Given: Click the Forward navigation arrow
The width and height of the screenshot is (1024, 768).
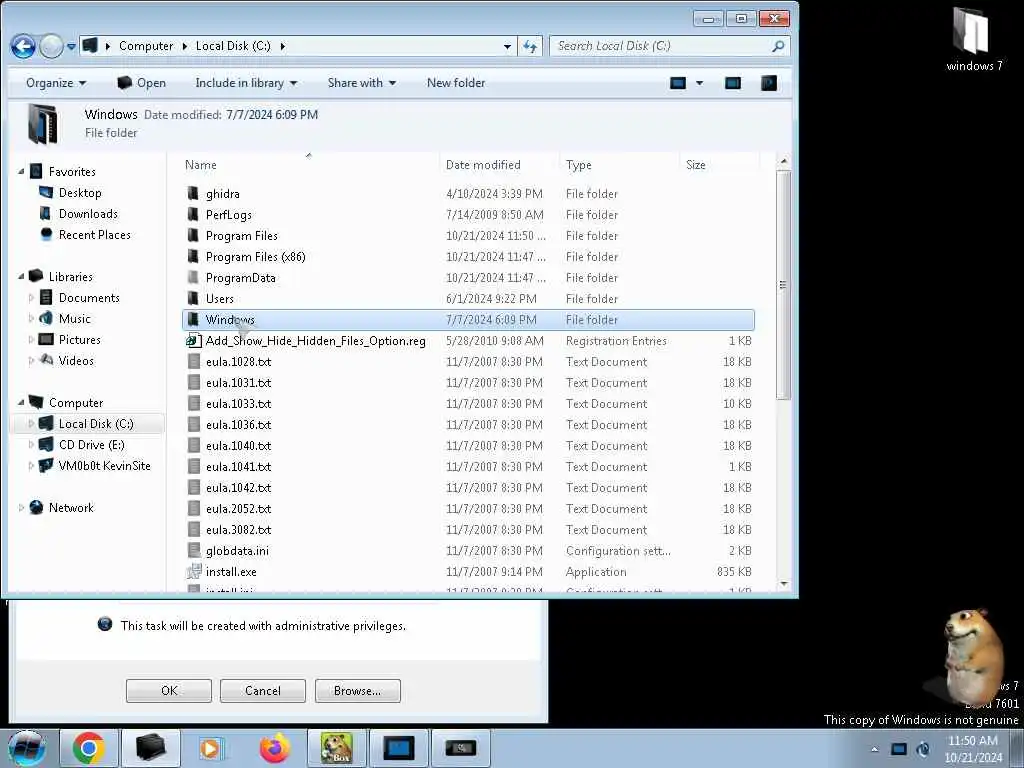Looking at the screenshot, I should click(52, 46).
